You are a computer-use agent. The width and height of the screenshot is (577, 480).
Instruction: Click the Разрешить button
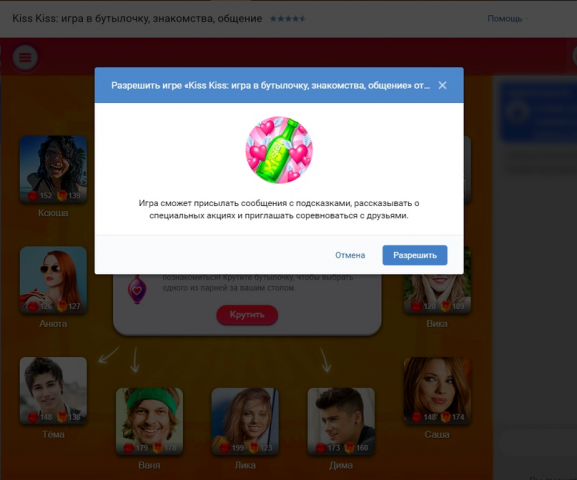coord(415,255)
